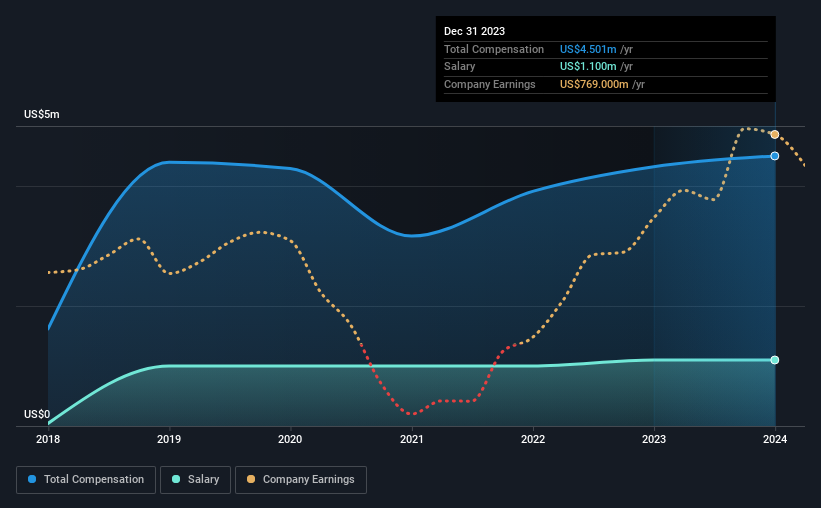The width and height of the screenshot is (821, 508).
Task: Toggle the Total Compensation legend button
Action: [86, 480]
